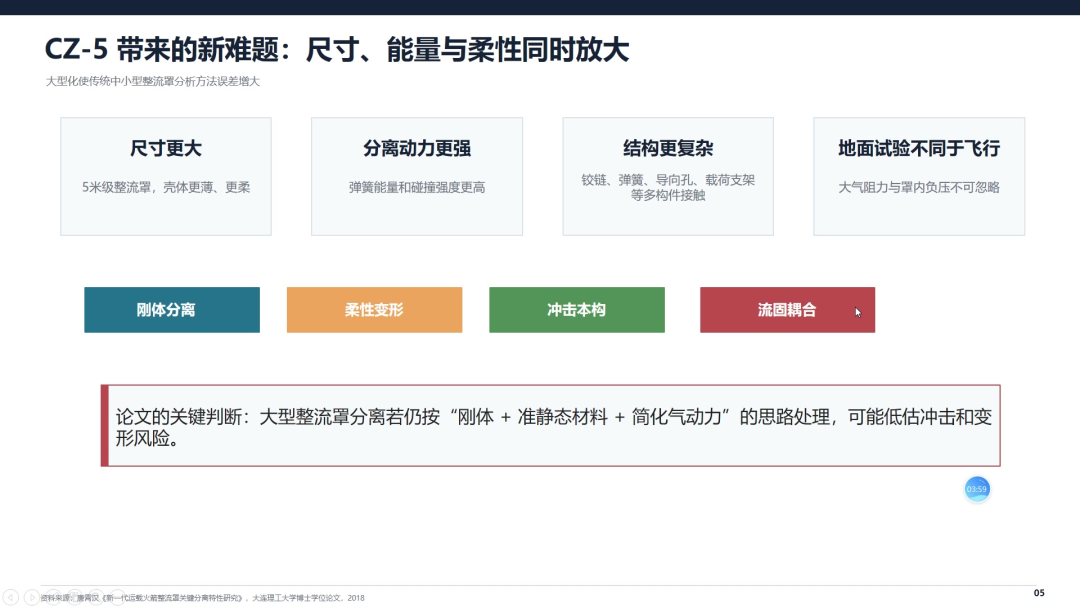Screen dimensions: 1080x608
Task: Click the slide number 05
Action: [x=1039, y=593]
